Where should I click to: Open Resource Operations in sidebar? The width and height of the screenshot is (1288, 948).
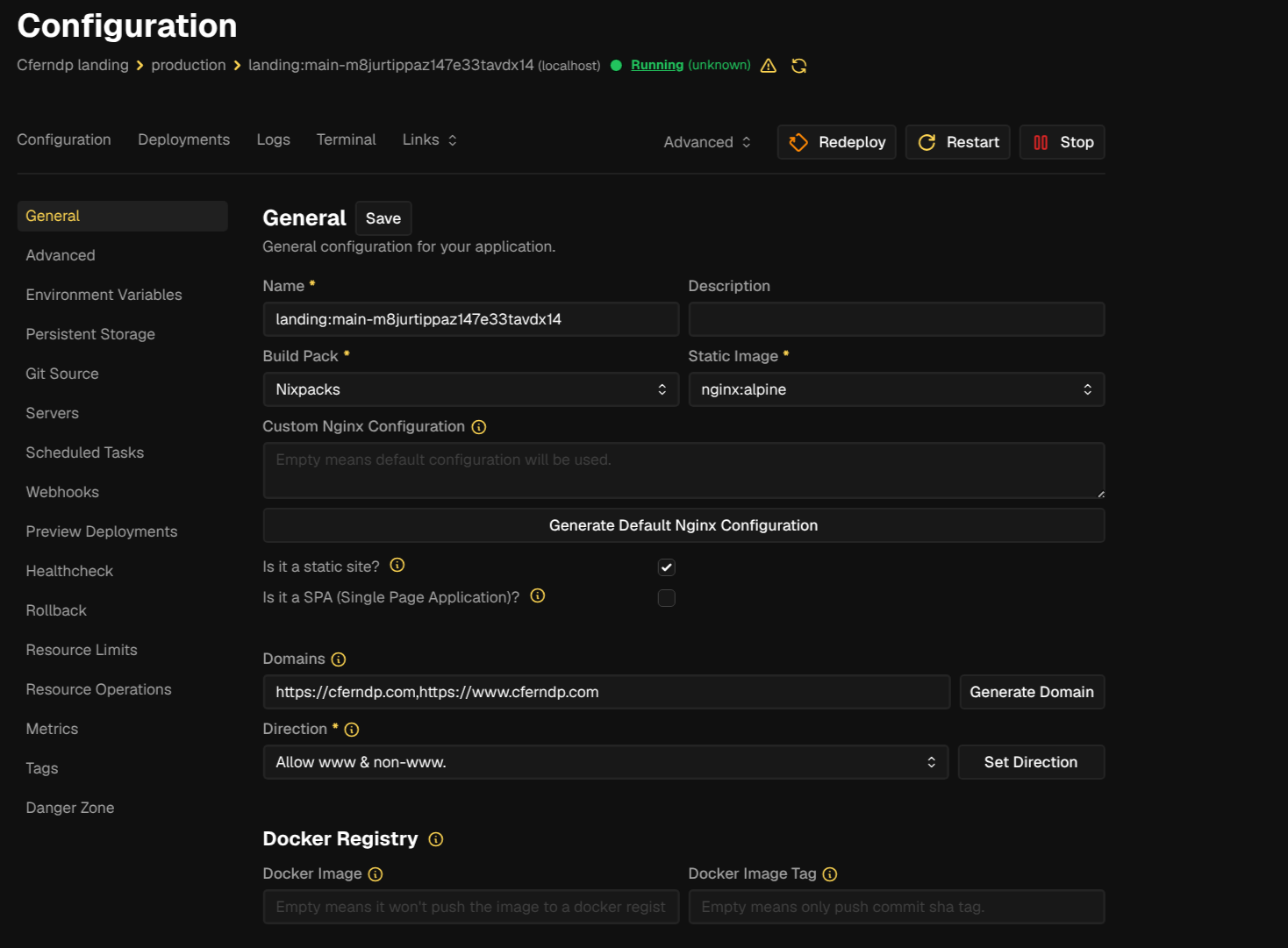click(123, 689)
